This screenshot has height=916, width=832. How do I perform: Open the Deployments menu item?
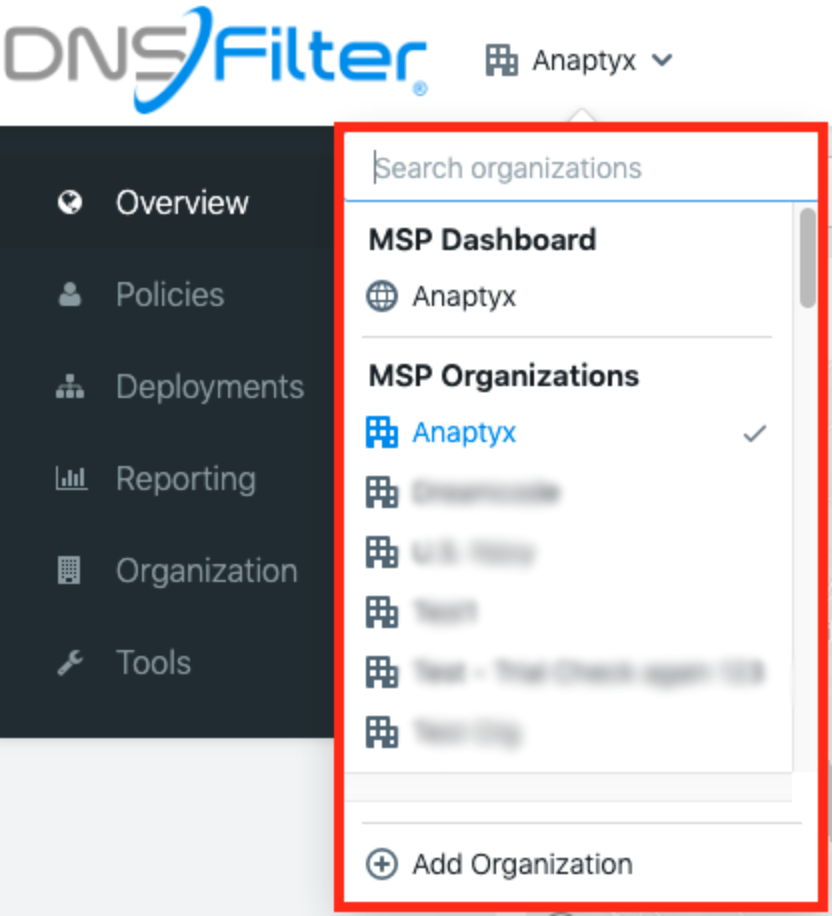coord(210,387)
